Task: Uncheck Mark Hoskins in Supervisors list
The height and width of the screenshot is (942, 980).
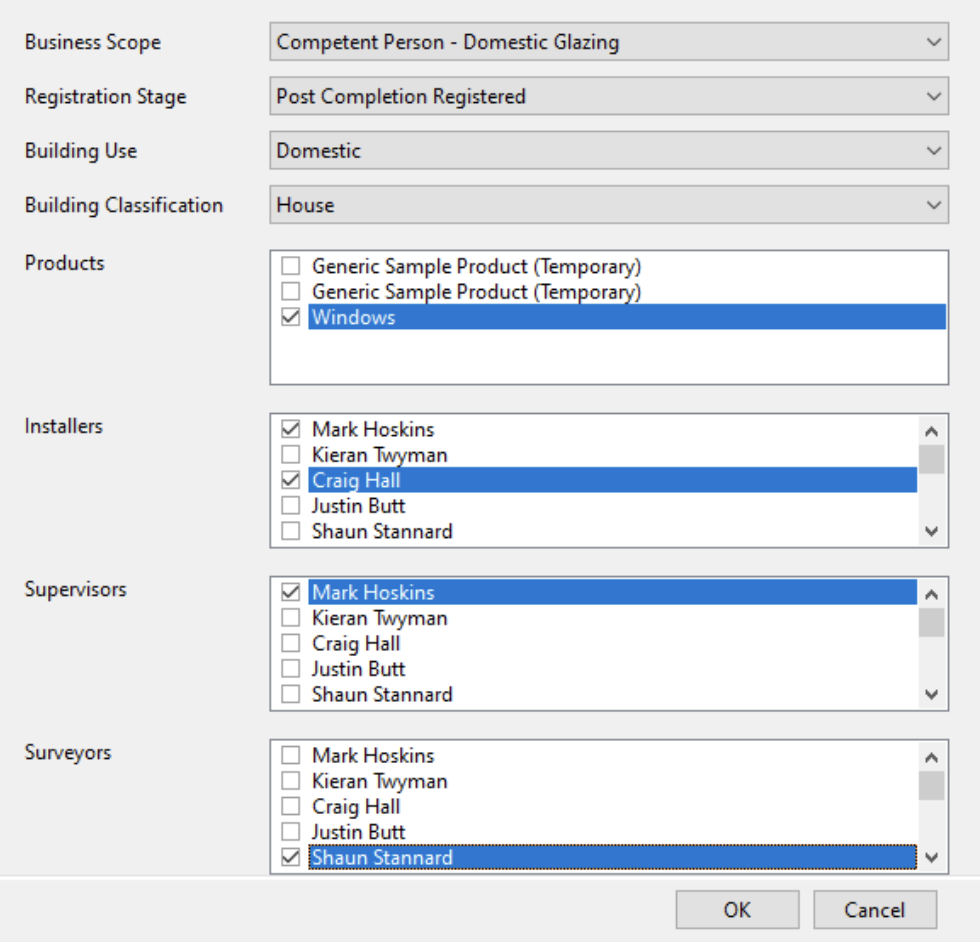Action: click(x=291, y=593)
